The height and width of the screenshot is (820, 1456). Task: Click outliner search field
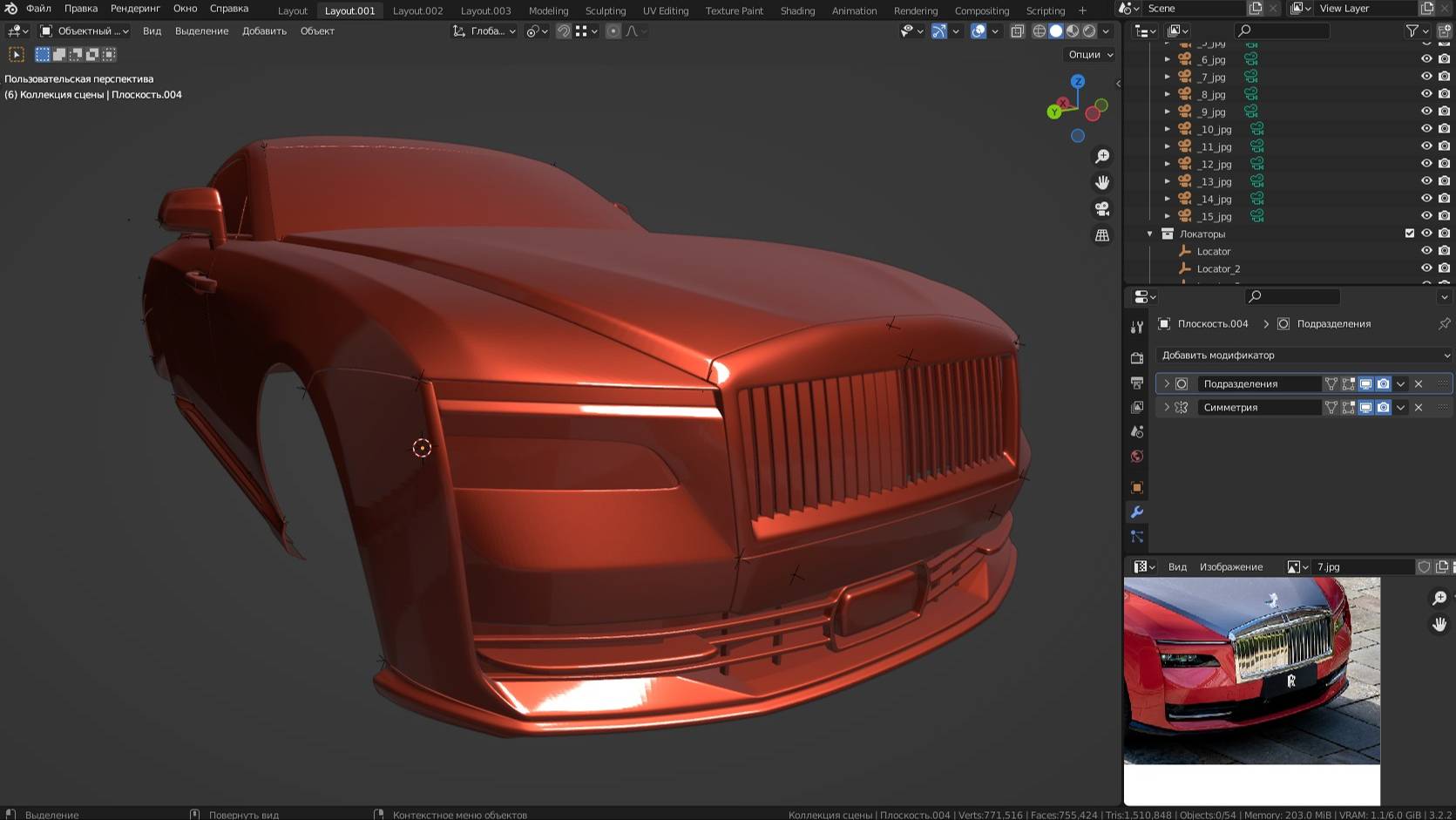(1283, 30)
